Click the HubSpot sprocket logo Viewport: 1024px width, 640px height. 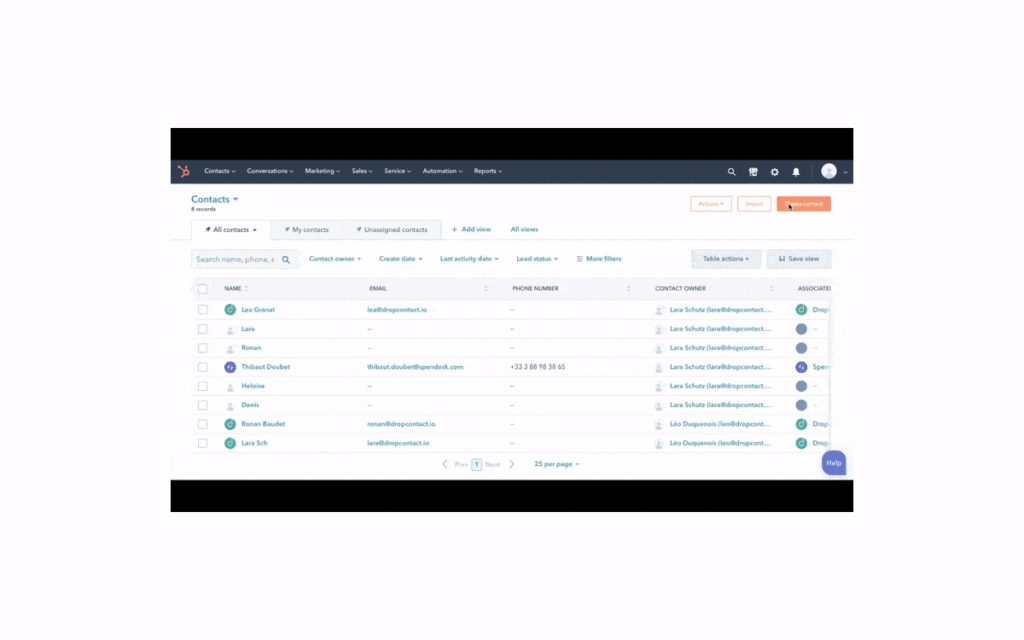pyautogui.click(x=184, y=171)
